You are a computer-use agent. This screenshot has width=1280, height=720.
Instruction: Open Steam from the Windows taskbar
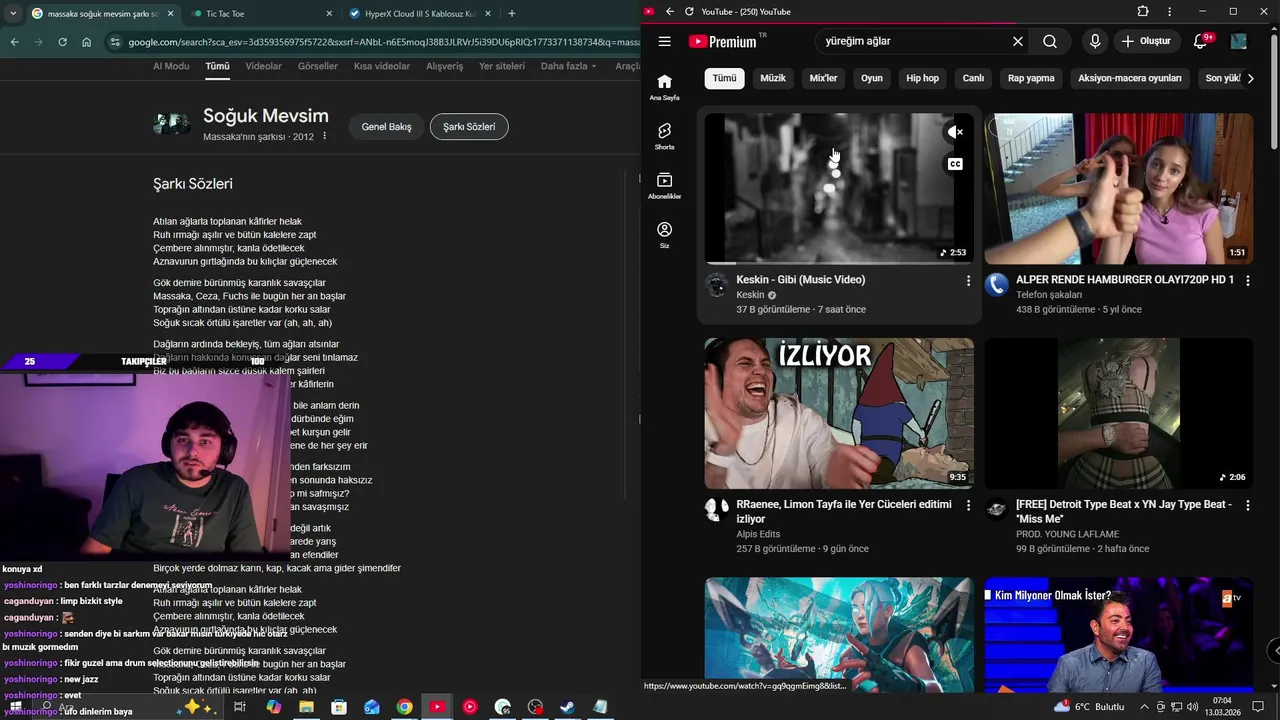567,707
